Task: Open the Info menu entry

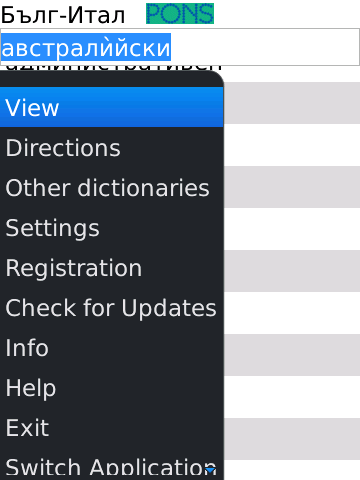Action: (x=112, y=348)
